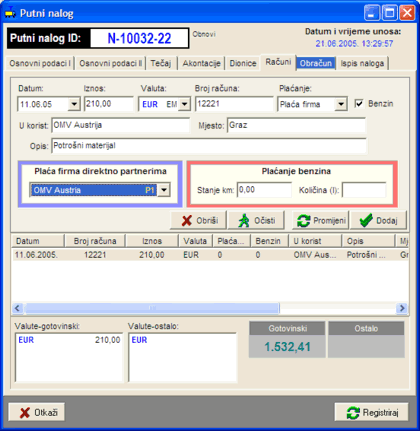Screen dimensions: 420x431
Task: Toggle the Benzin checkbox
Action: pos(359,104)
